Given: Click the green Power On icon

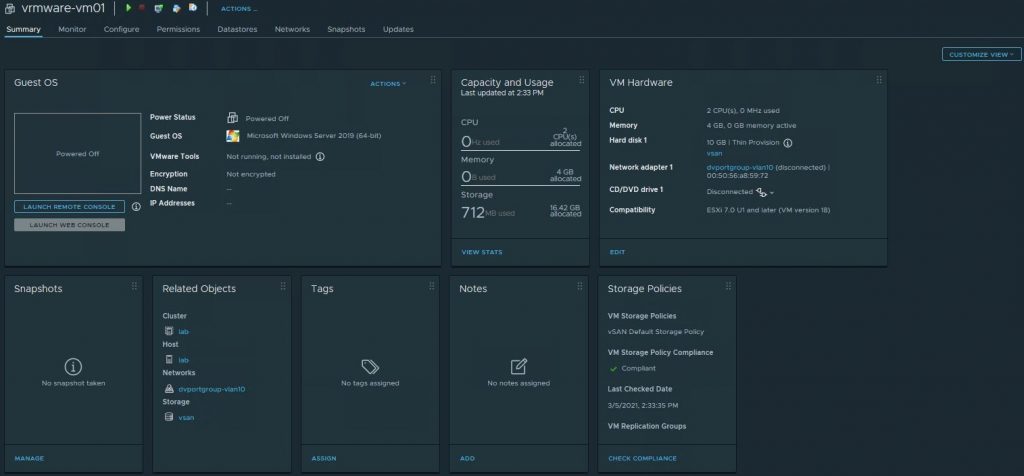Looking at the screenshot, I should pos(129,8).
